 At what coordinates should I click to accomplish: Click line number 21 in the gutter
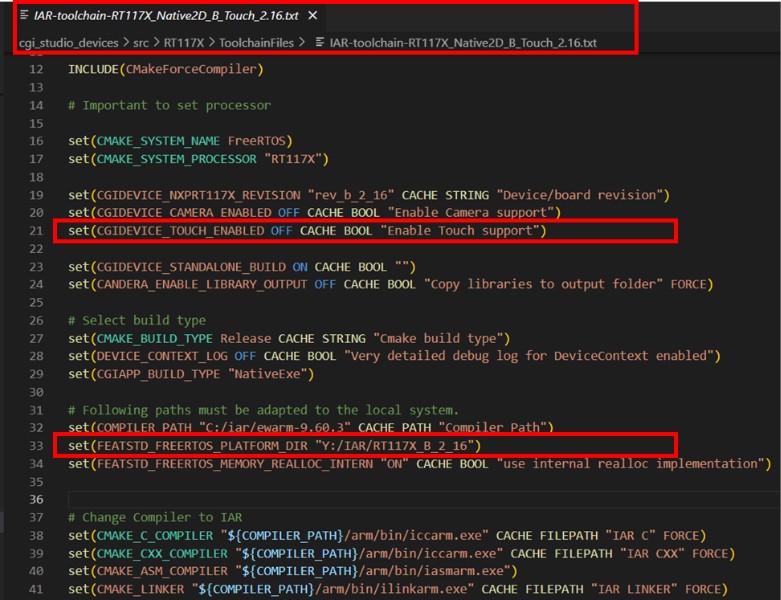[x=36, y=231]
